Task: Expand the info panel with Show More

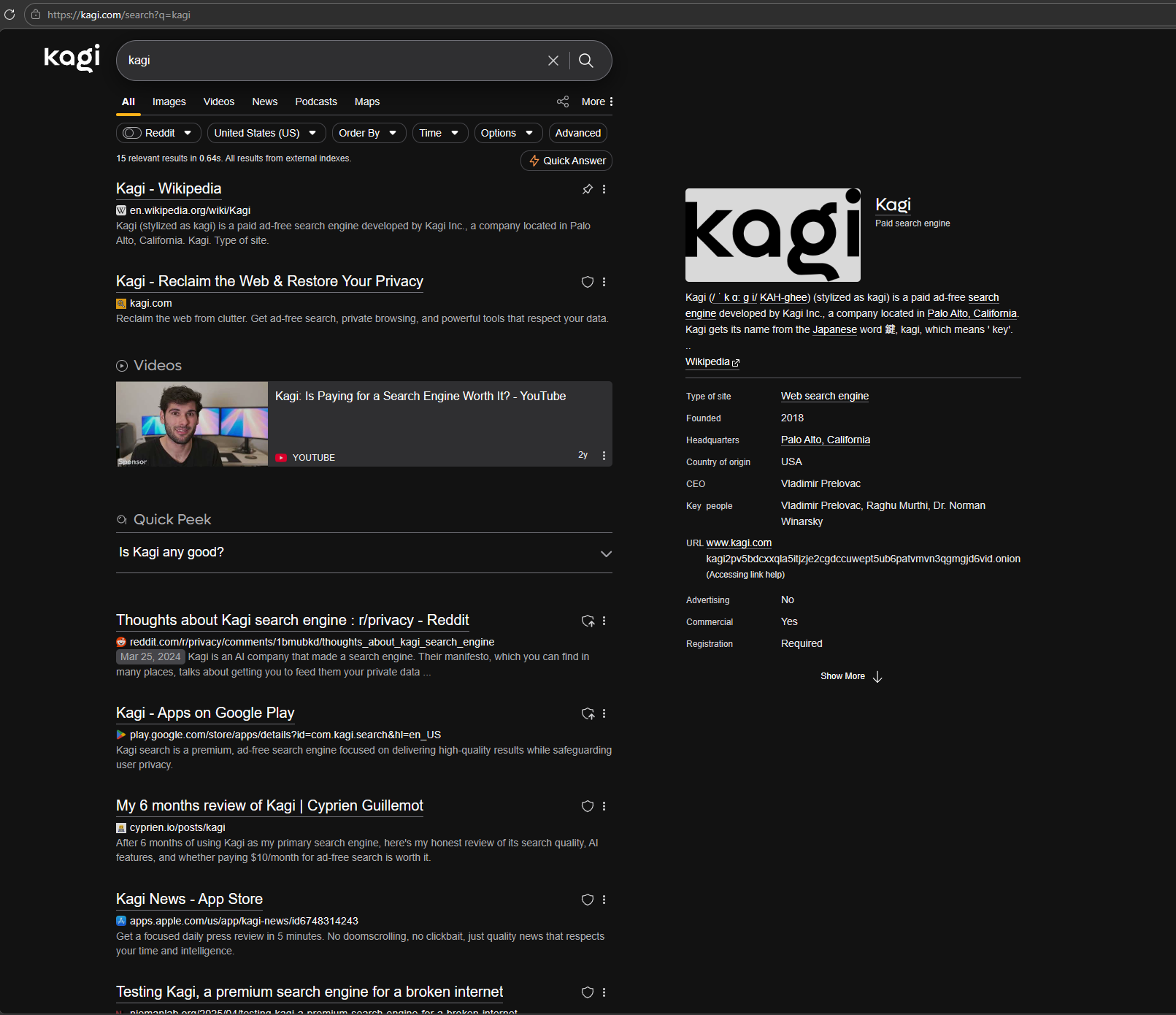Action: [x=852, y=676]
